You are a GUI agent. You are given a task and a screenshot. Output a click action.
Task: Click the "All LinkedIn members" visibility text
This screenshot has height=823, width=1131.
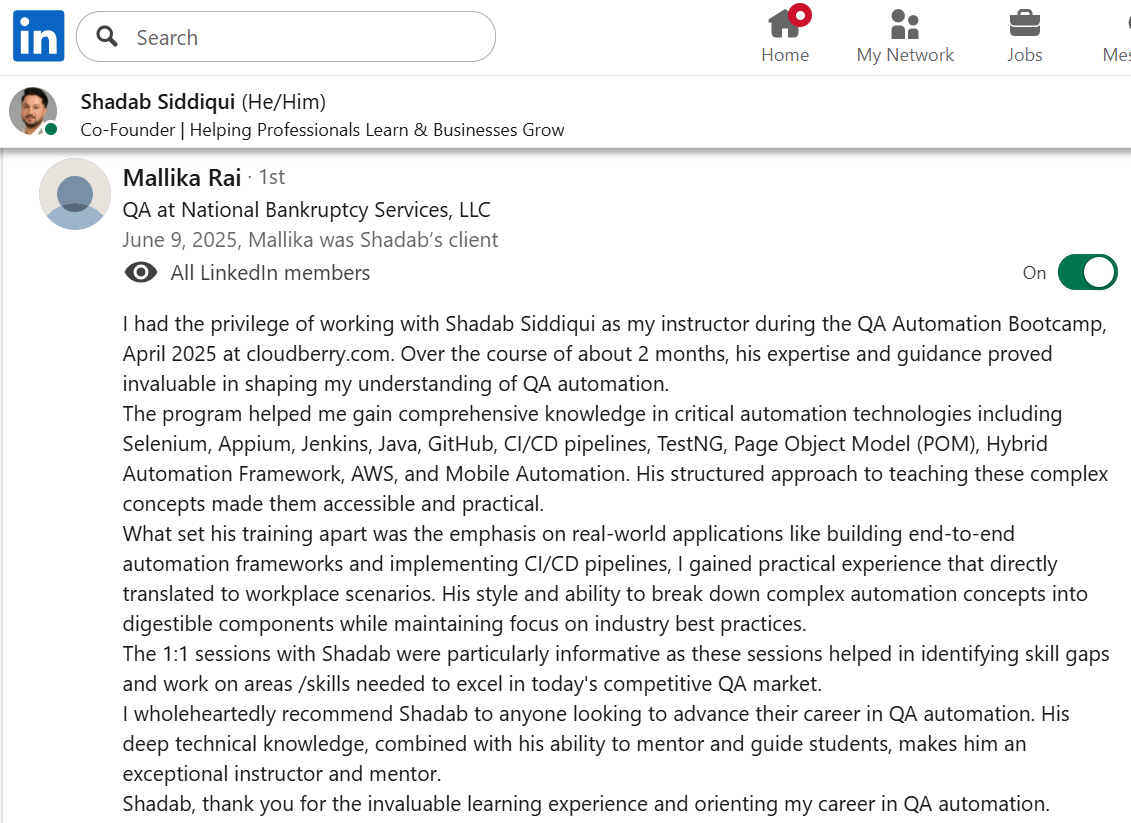[x=270, y=273]
